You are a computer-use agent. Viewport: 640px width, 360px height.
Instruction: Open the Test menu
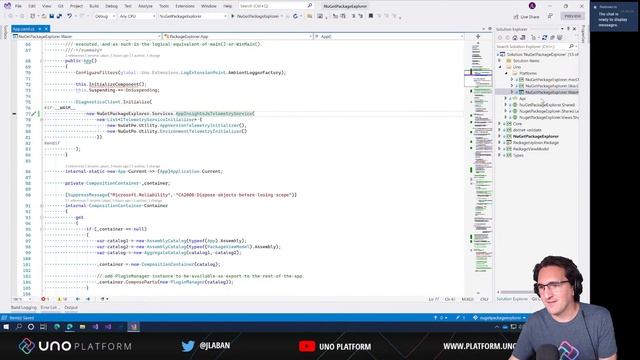(128, 6)
